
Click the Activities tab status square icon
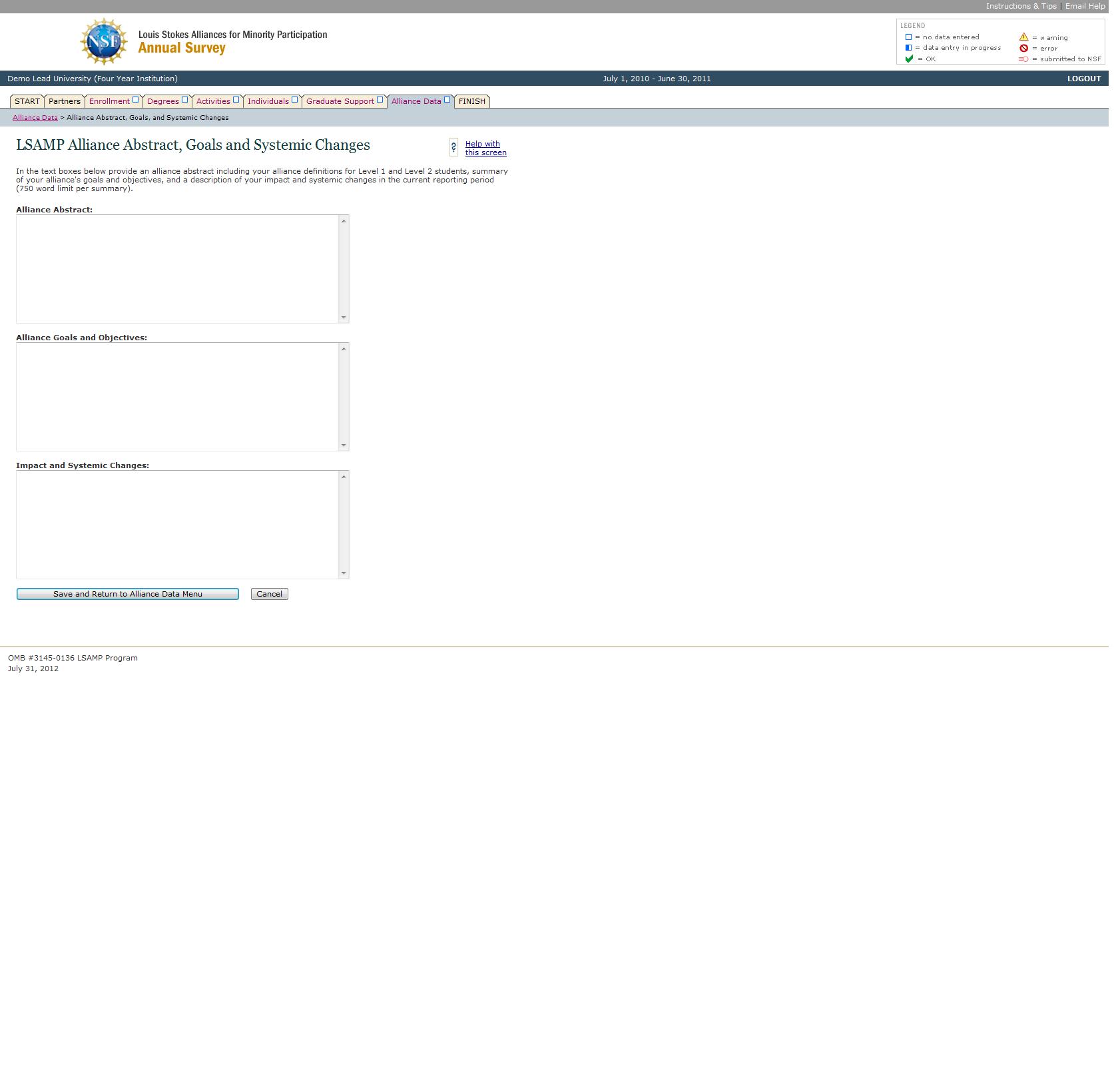pyautogui.click(x=236, y=100)
